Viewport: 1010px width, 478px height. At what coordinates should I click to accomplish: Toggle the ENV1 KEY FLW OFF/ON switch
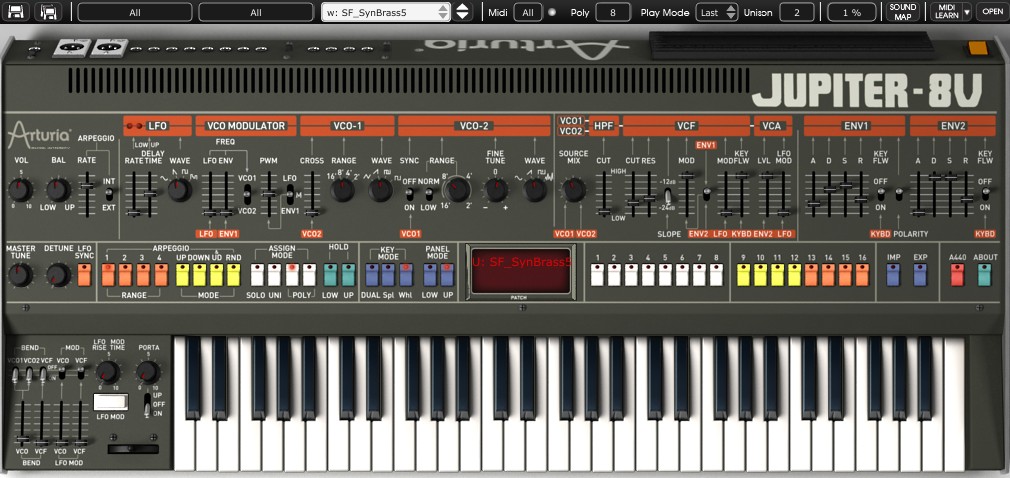[x=881, y=194]
